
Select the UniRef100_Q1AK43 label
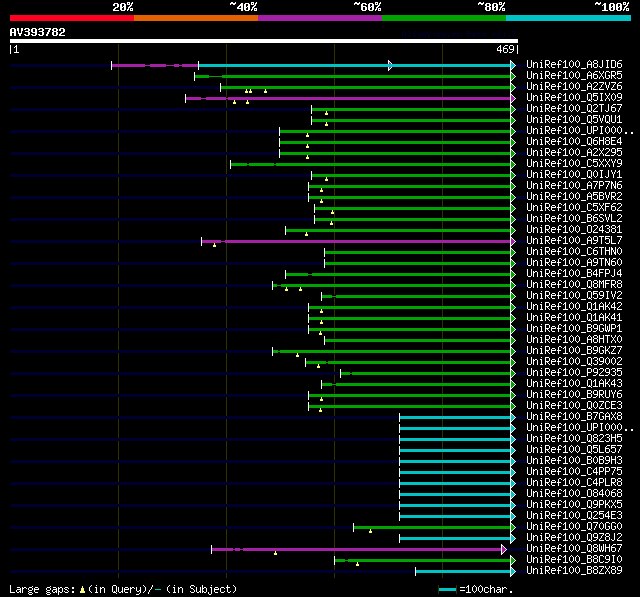[574, 384]
